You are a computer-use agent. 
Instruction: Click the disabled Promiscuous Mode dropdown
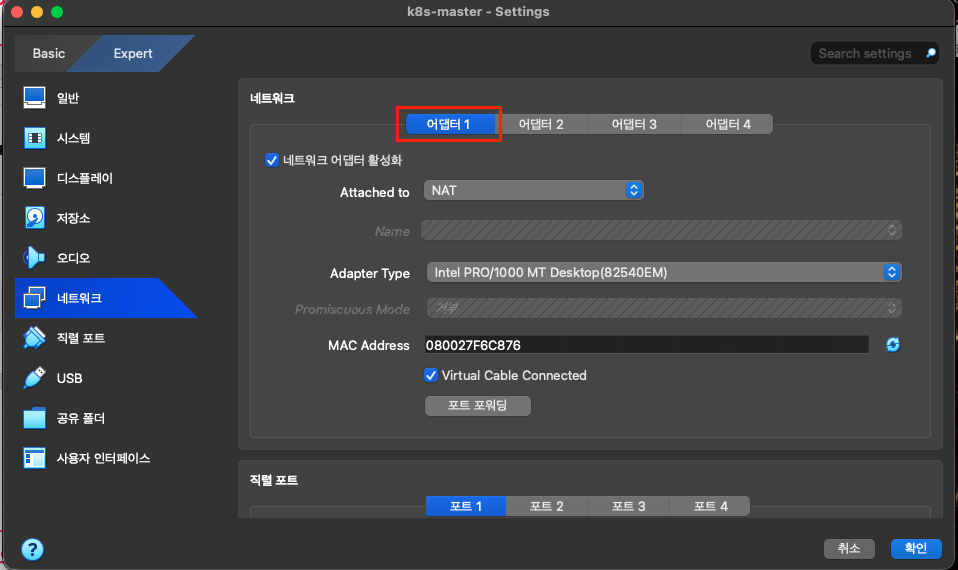click(x=664, y=308)
